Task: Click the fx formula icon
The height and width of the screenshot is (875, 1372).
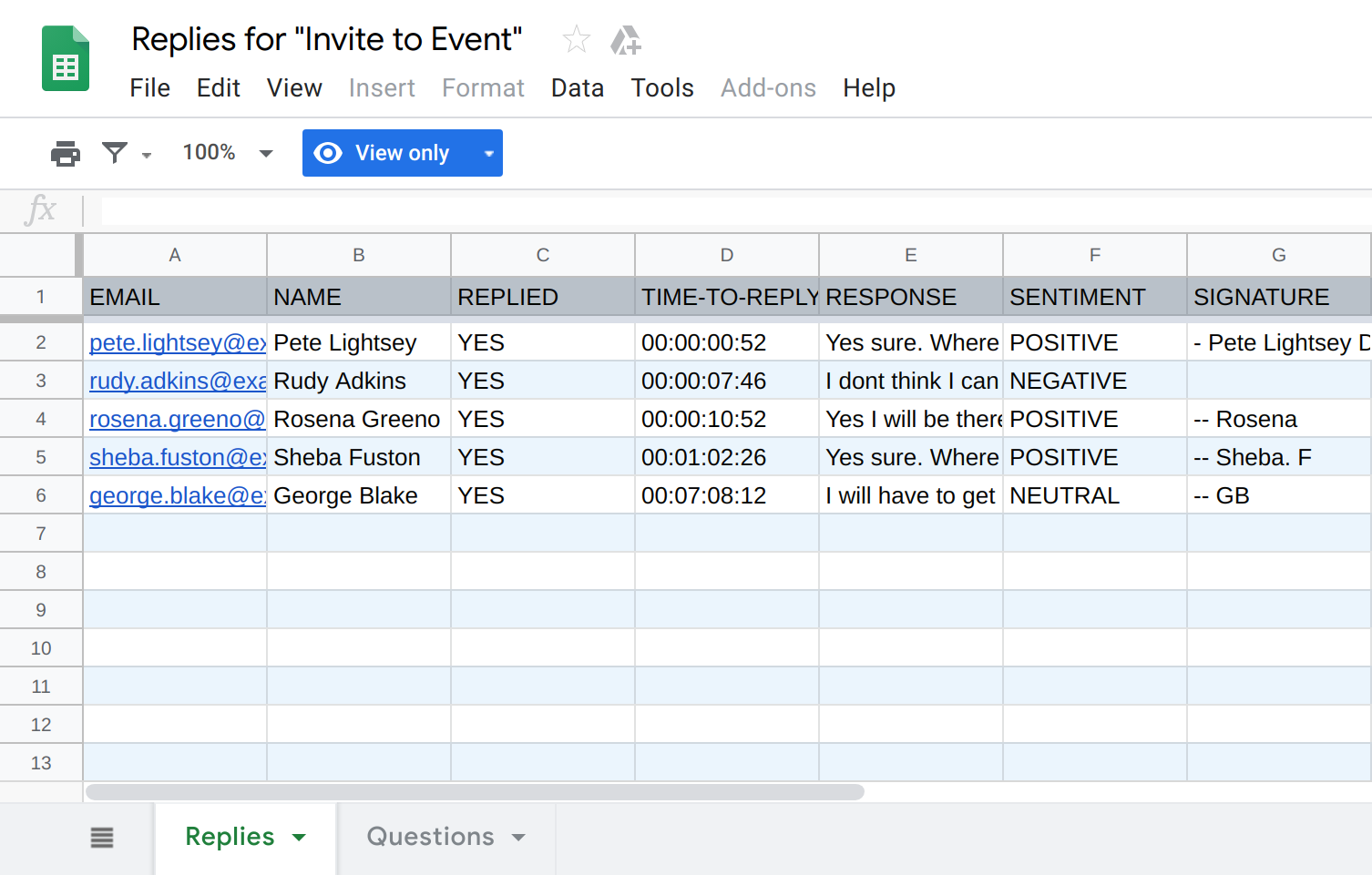Action: pyautogui.click(x=41, y=210)
